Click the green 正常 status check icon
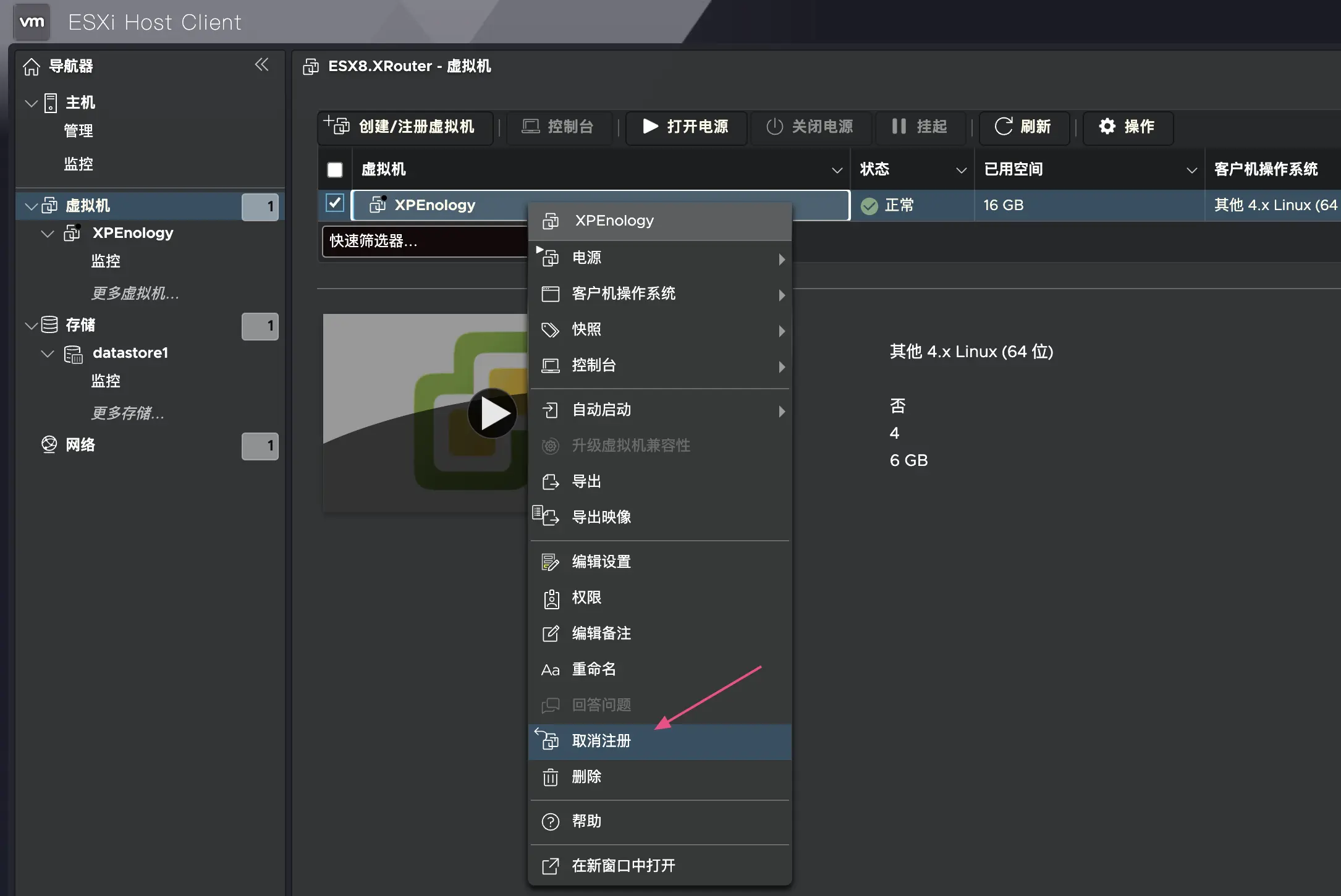 tap(869, 206)
